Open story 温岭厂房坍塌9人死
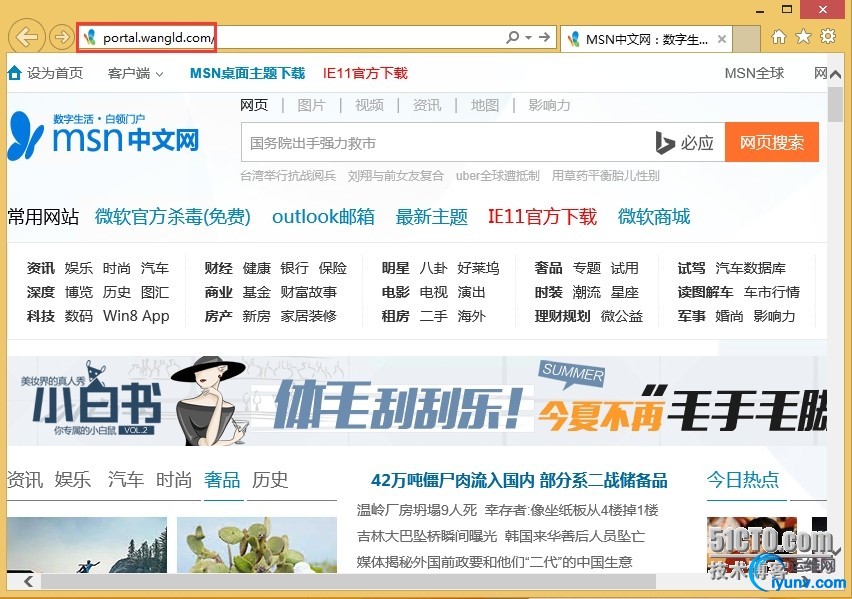 point(417,510)
